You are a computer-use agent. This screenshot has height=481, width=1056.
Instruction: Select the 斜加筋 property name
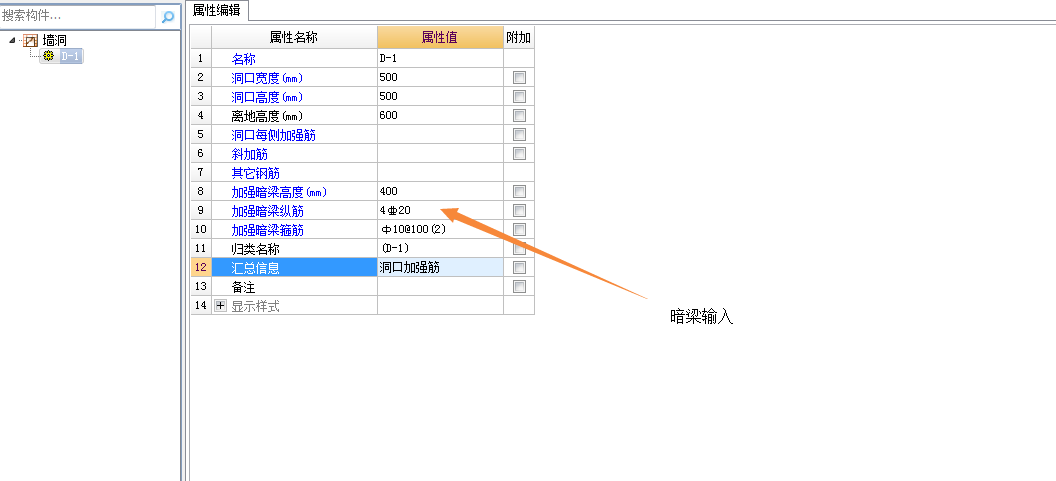[x=250, y=154]
